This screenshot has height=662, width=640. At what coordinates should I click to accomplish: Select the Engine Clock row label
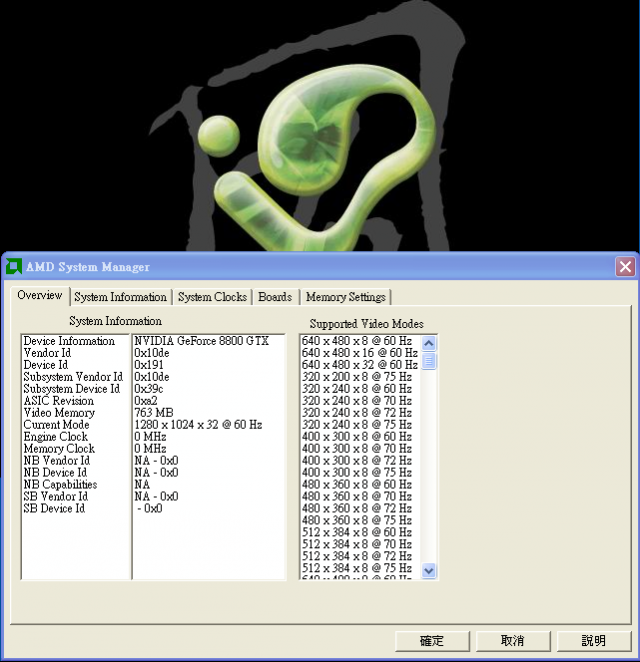click(x=56, y=437)
